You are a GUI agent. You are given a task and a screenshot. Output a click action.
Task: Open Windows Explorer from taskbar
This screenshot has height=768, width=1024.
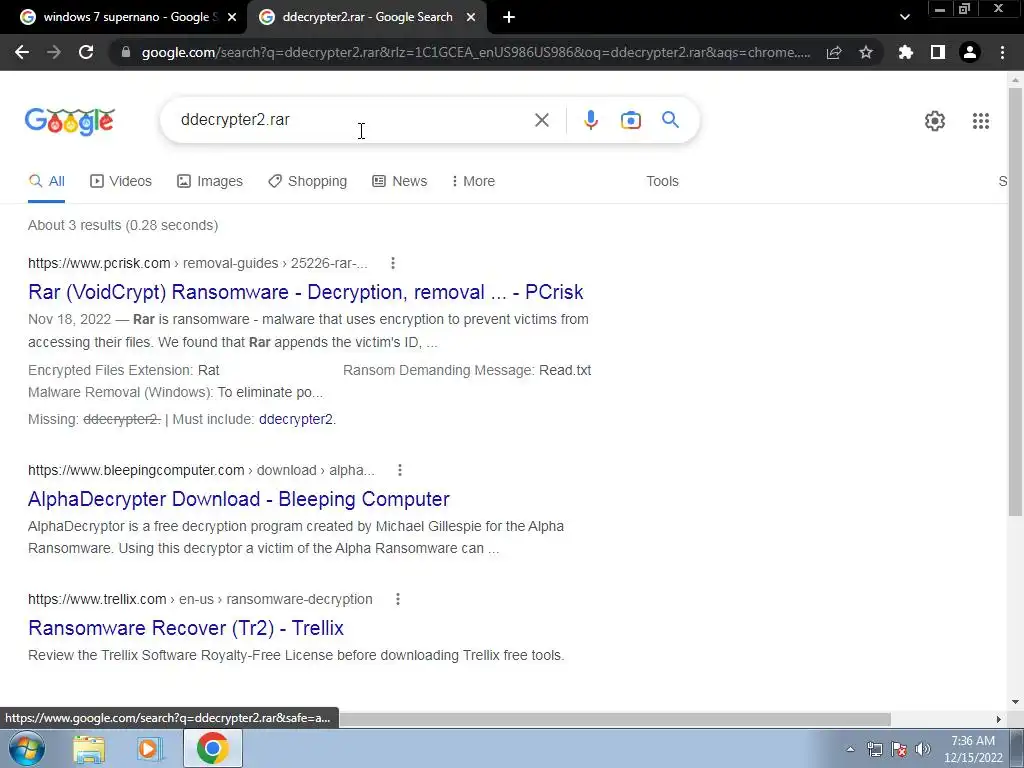pos(89,749)
